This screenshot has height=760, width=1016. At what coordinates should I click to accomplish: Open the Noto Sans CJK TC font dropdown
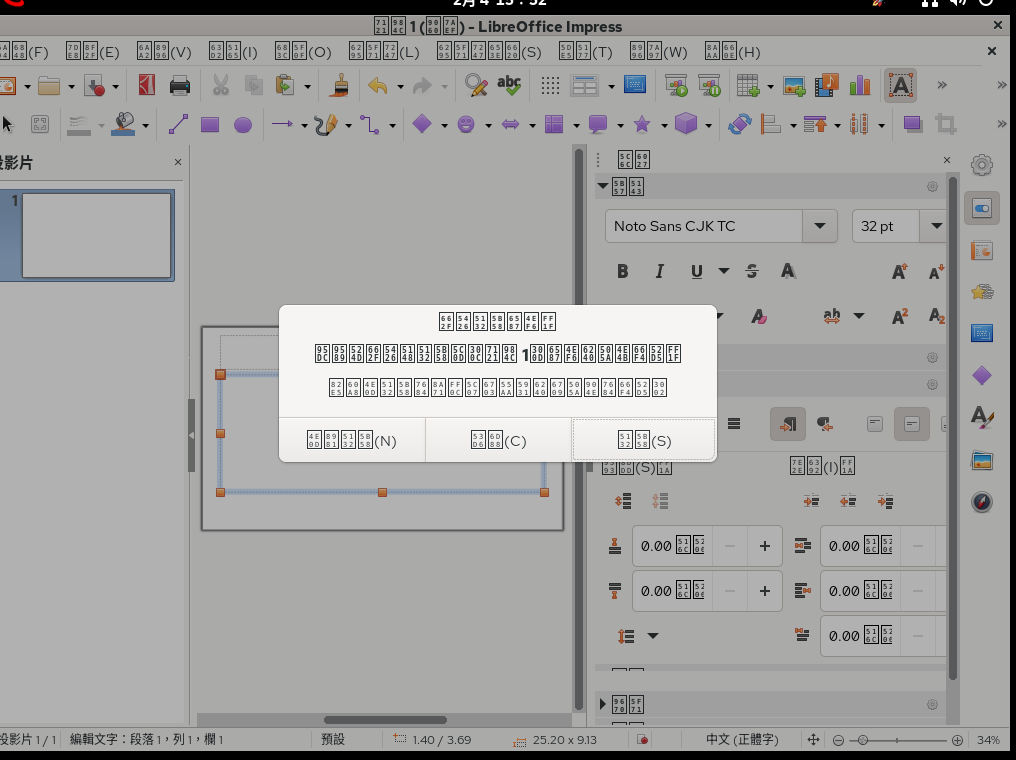point(820,226)
